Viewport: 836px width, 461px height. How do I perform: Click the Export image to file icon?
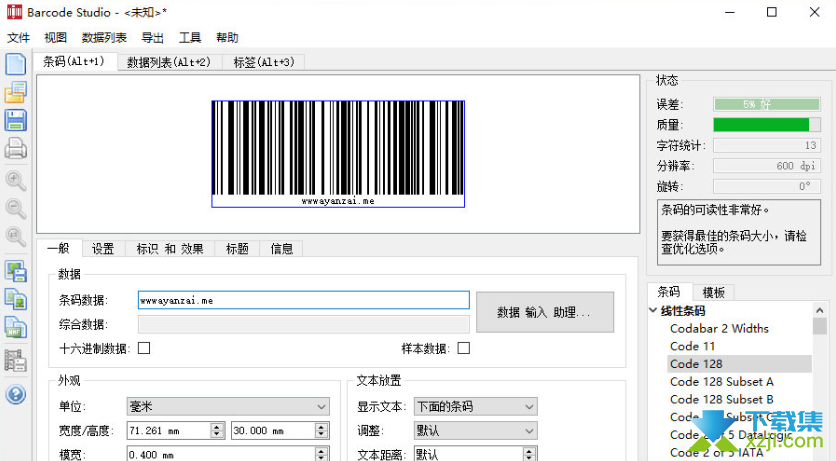[x=15, y=272]
